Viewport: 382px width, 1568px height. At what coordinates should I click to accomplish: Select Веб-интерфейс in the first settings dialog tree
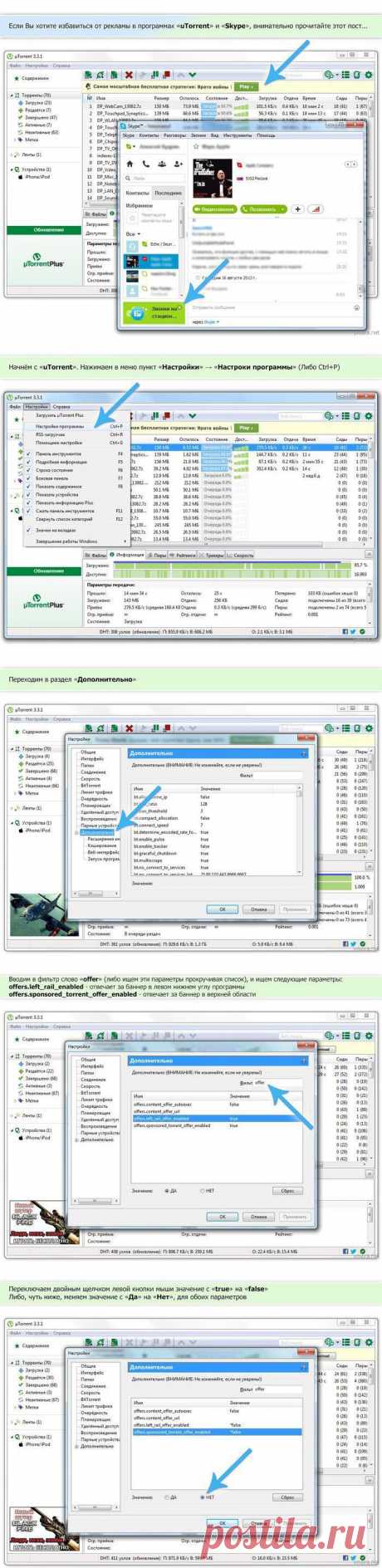point(103,853)
